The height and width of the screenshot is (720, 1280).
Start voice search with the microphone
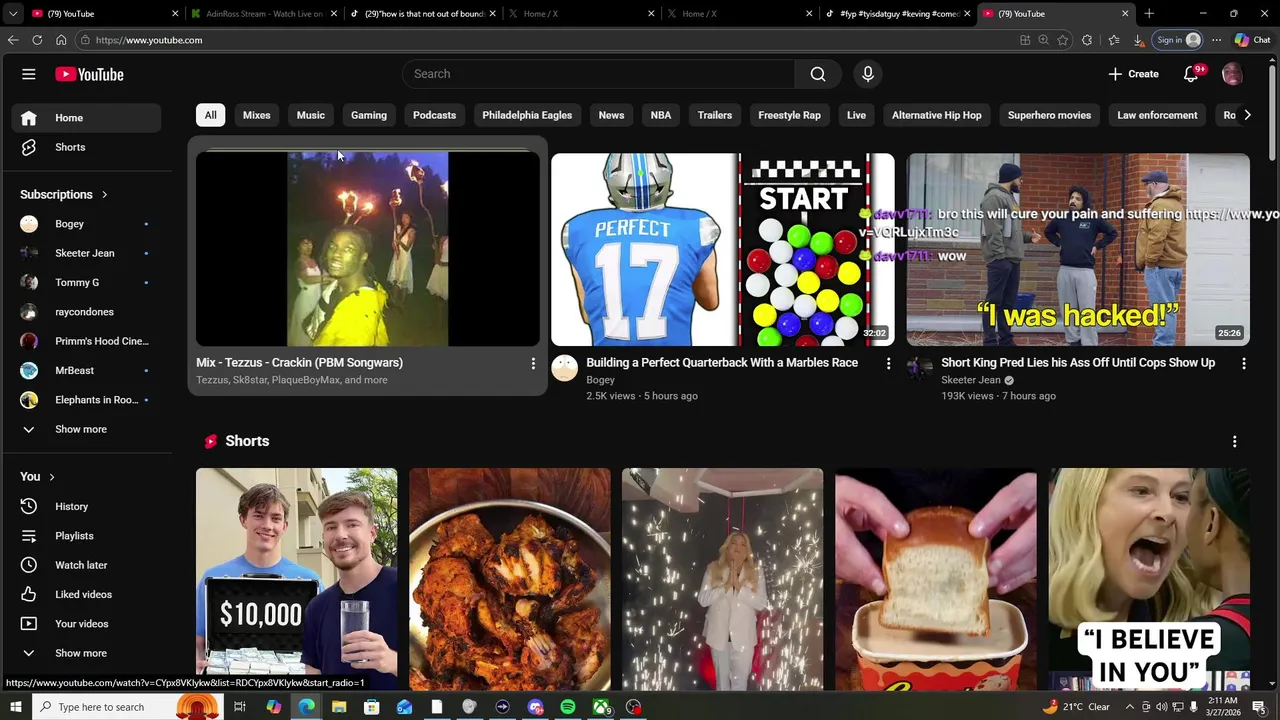click(868, 74)
